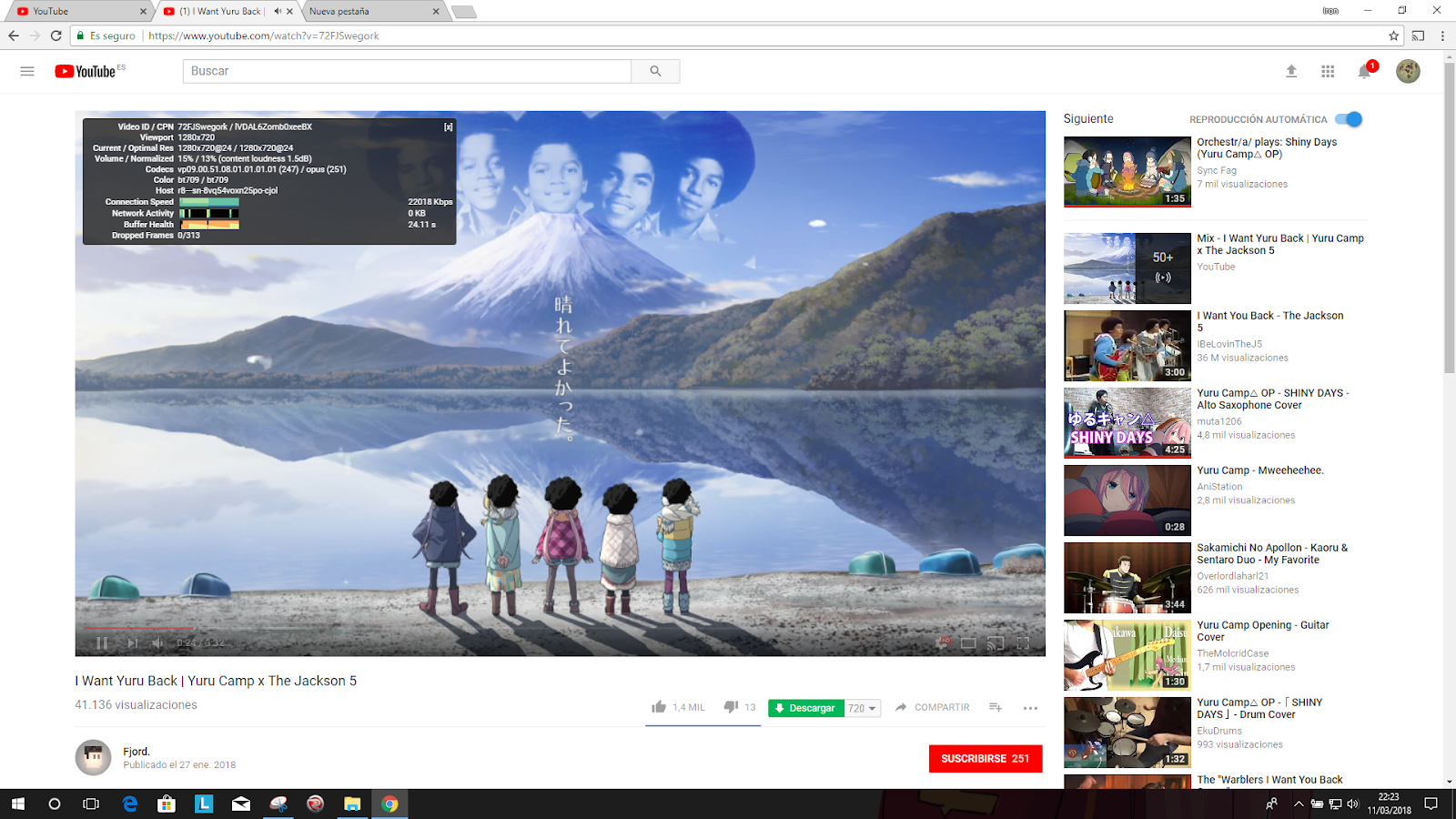Share the video via Compartir
This screenshot has width=1456, height=819.
click(933, 707)
